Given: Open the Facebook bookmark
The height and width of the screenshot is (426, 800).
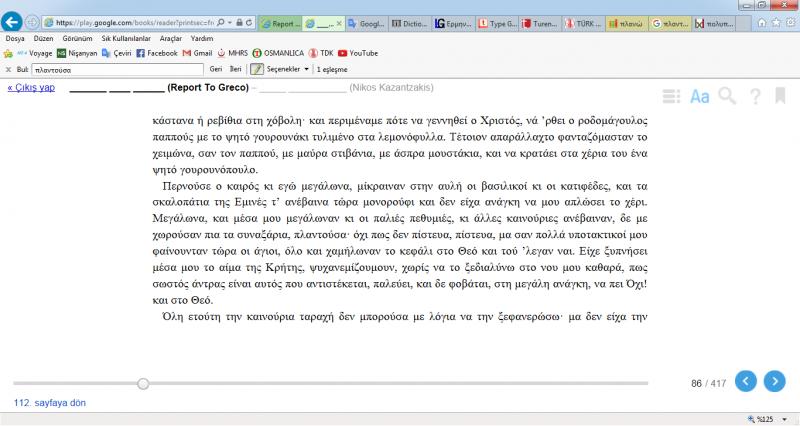Looking at the screenshot, I should (157, 53).
